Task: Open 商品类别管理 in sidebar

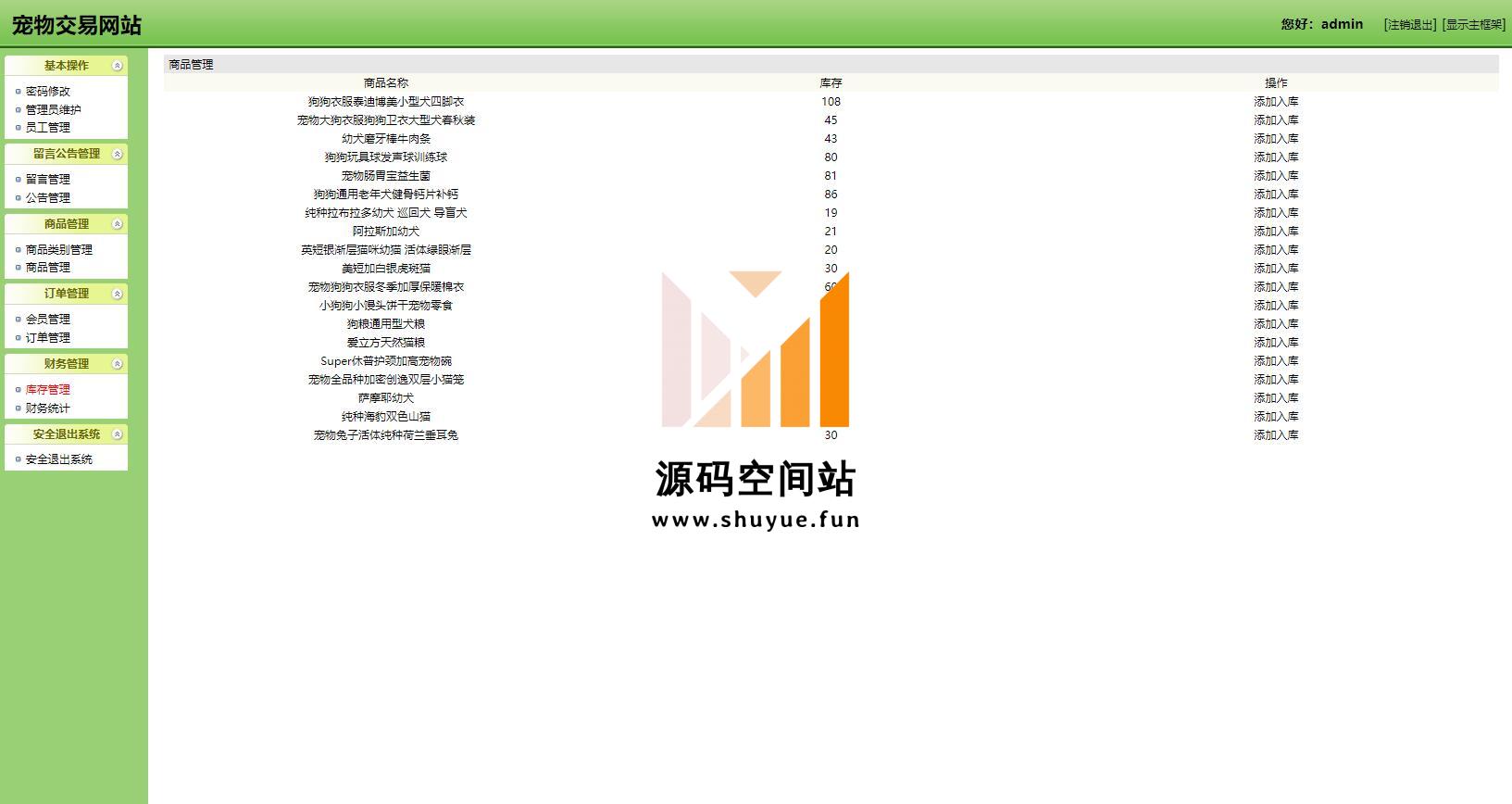Action: coord(59,250)
